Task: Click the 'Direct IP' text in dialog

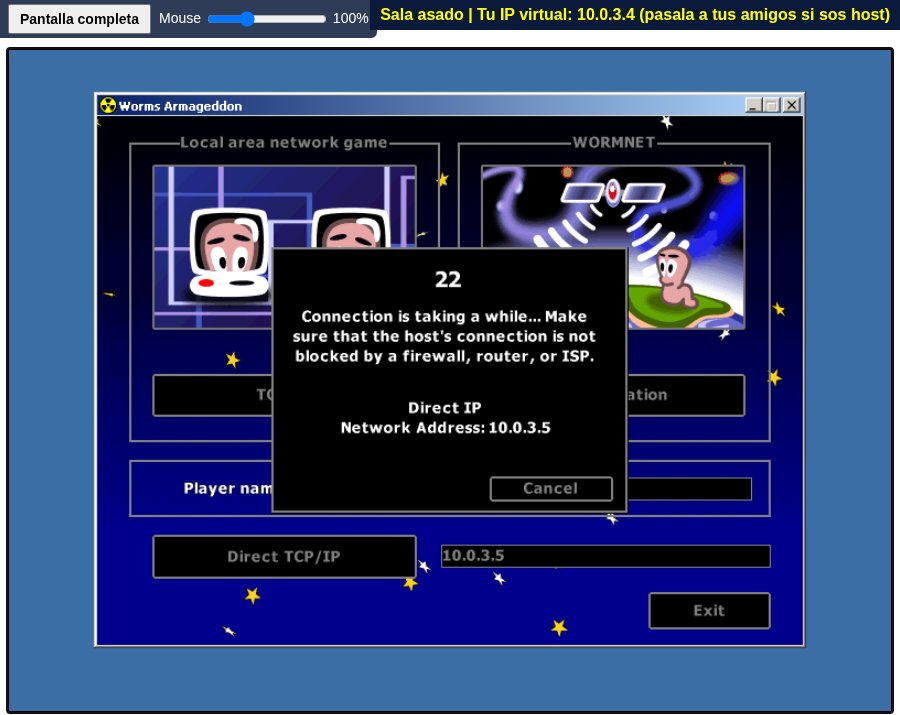Action: click(x=445, y=407)
